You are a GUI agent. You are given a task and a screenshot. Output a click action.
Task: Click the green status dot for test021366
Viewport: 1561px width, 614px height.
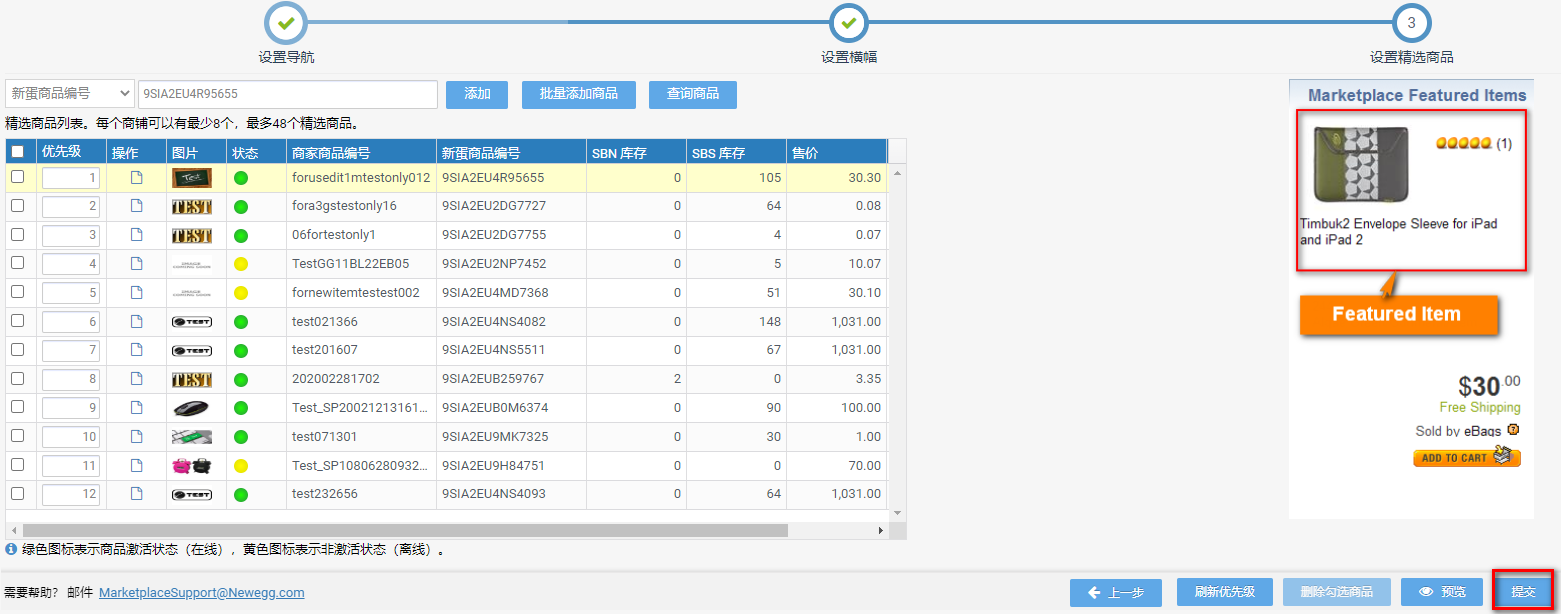(x=241, y=322)
